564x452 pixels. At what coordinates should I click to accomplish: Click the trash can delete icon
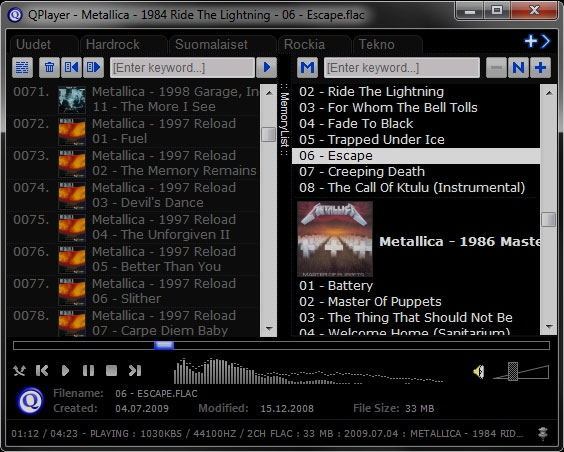(x=49, y=67)
